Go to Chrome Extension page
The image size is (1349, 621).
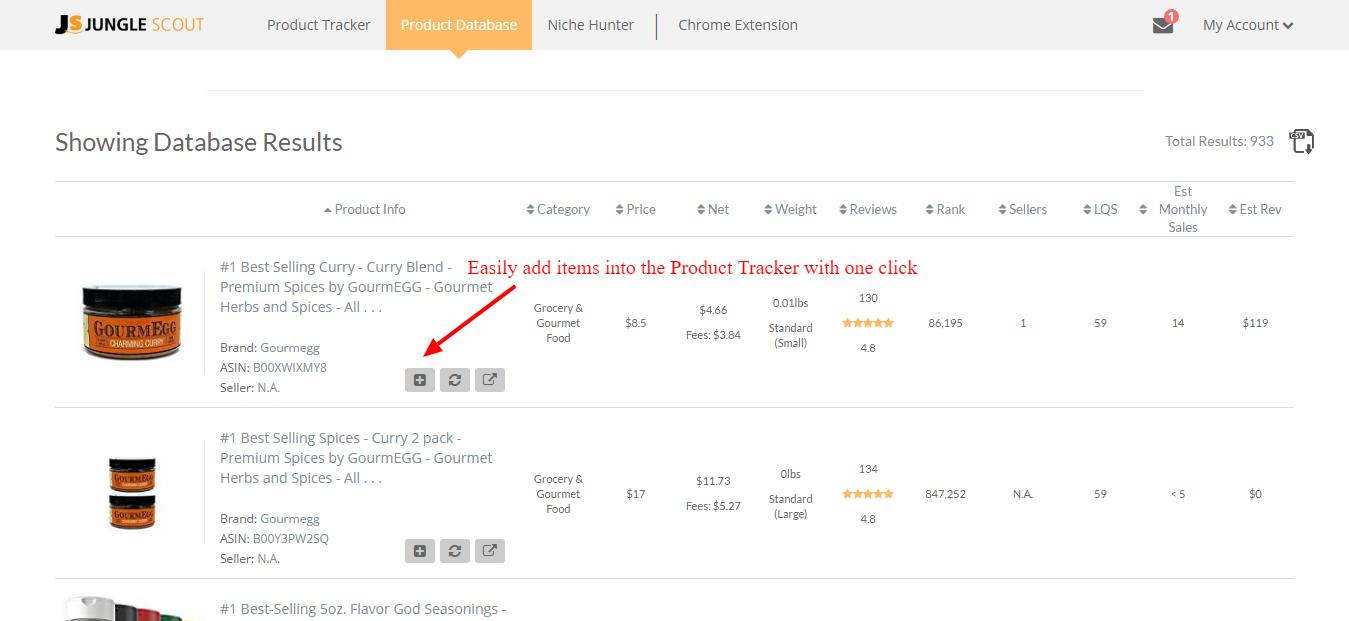click(x=738, y=25)
